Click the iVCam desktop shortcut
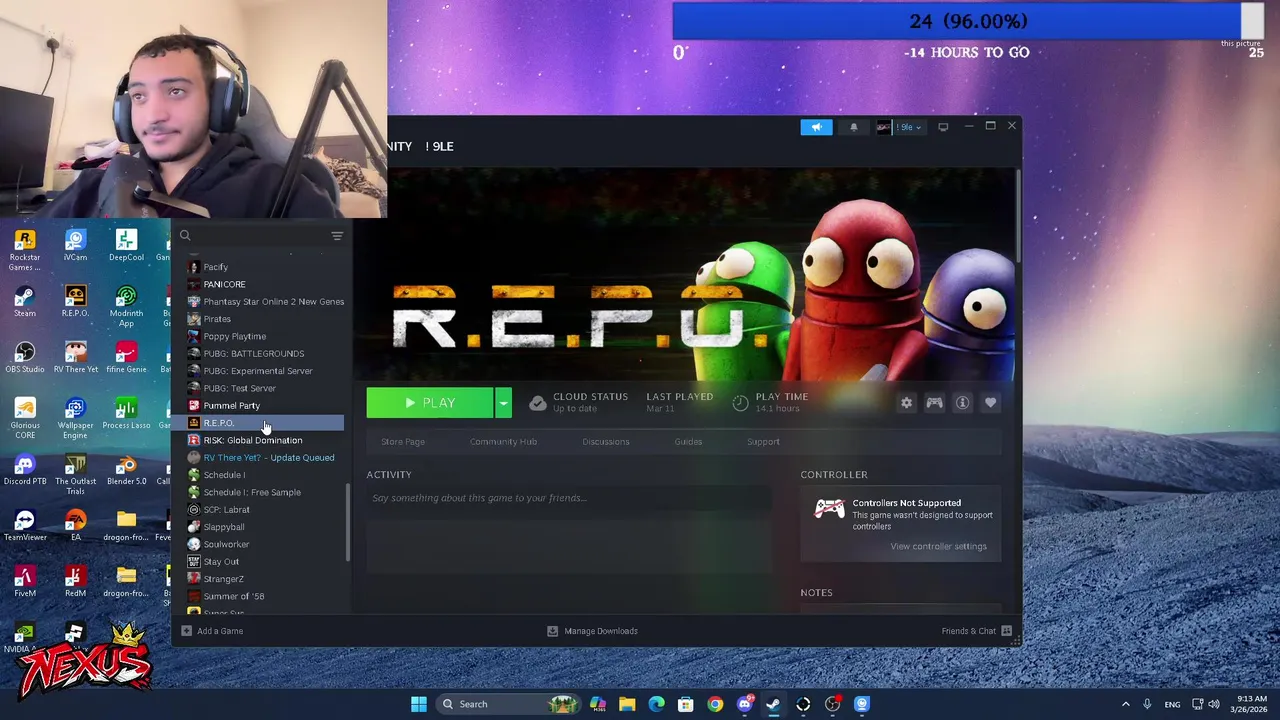Image resolution: width=1280 pixels, height=720 pixels. point(75,245)
